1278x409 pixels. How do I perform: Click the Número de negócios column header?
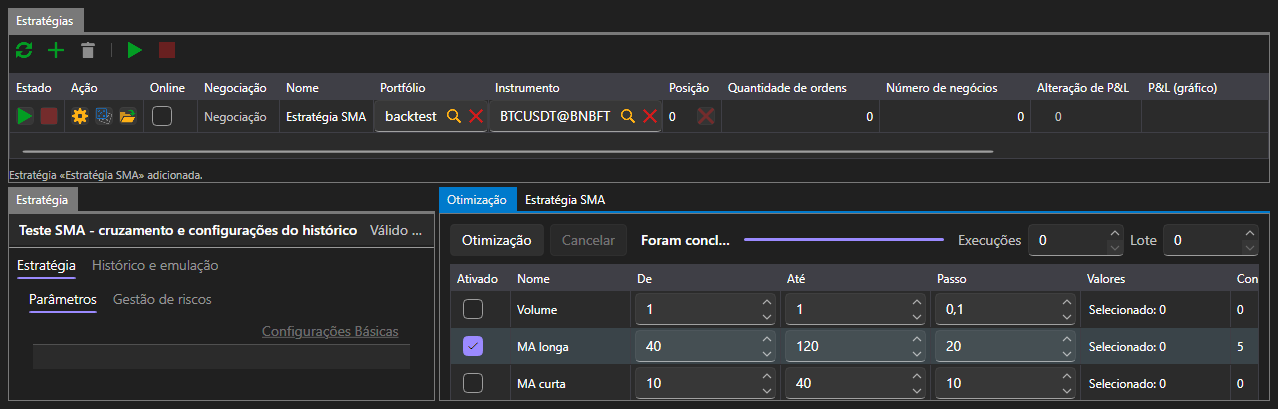point(942,88)
